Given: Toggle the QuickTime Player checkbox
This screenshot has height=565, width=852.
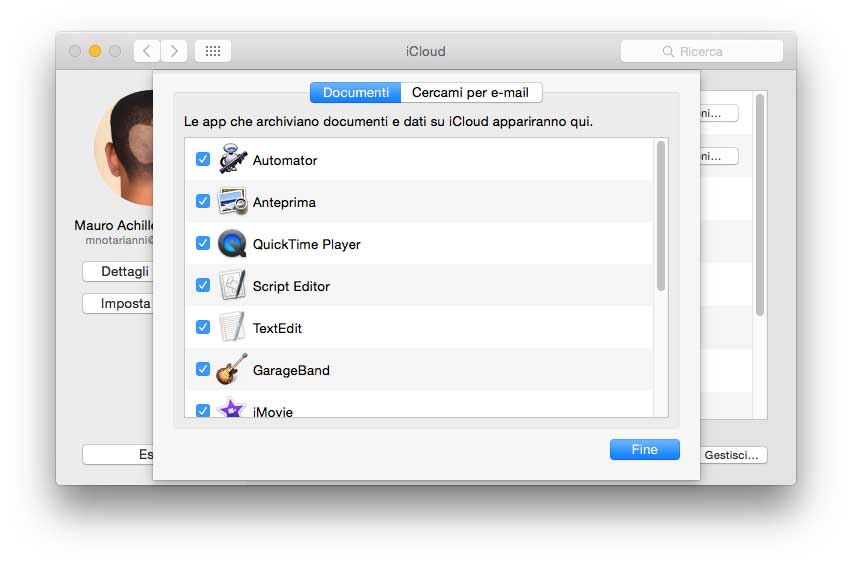Looking at the screenshot, I should (x=203, y=243).
